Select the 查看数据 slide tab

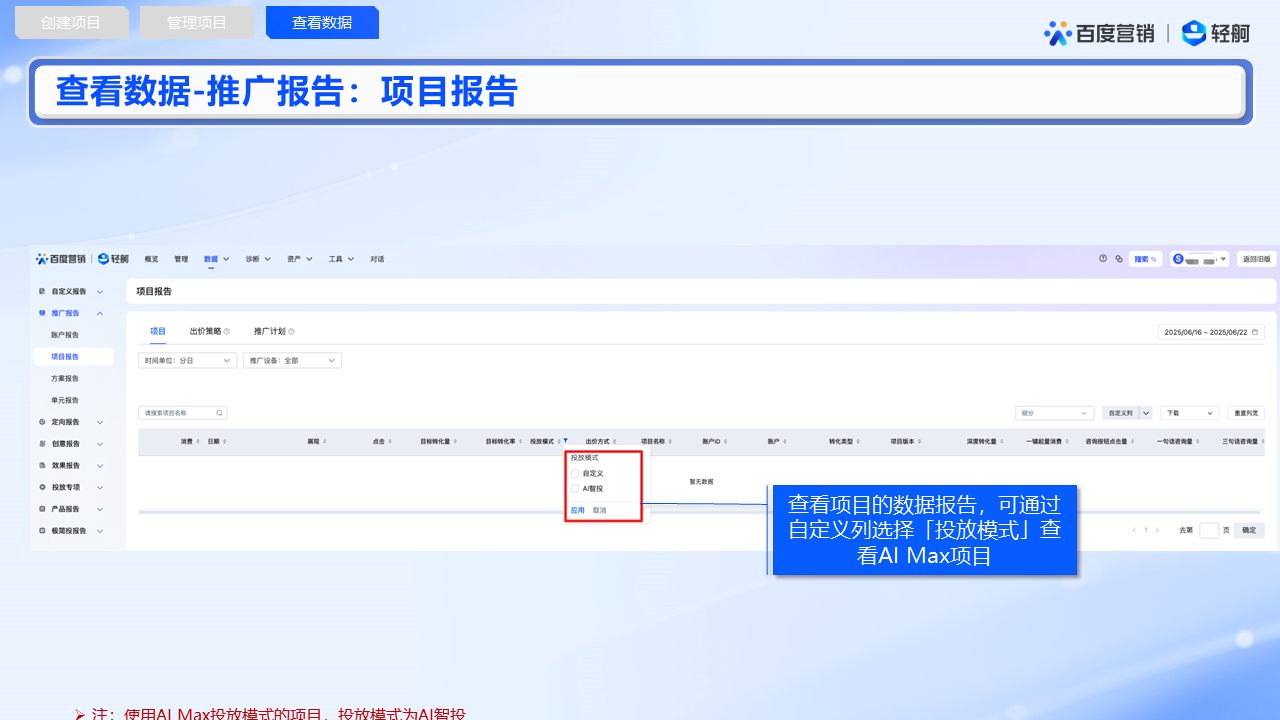pos(322,22)
